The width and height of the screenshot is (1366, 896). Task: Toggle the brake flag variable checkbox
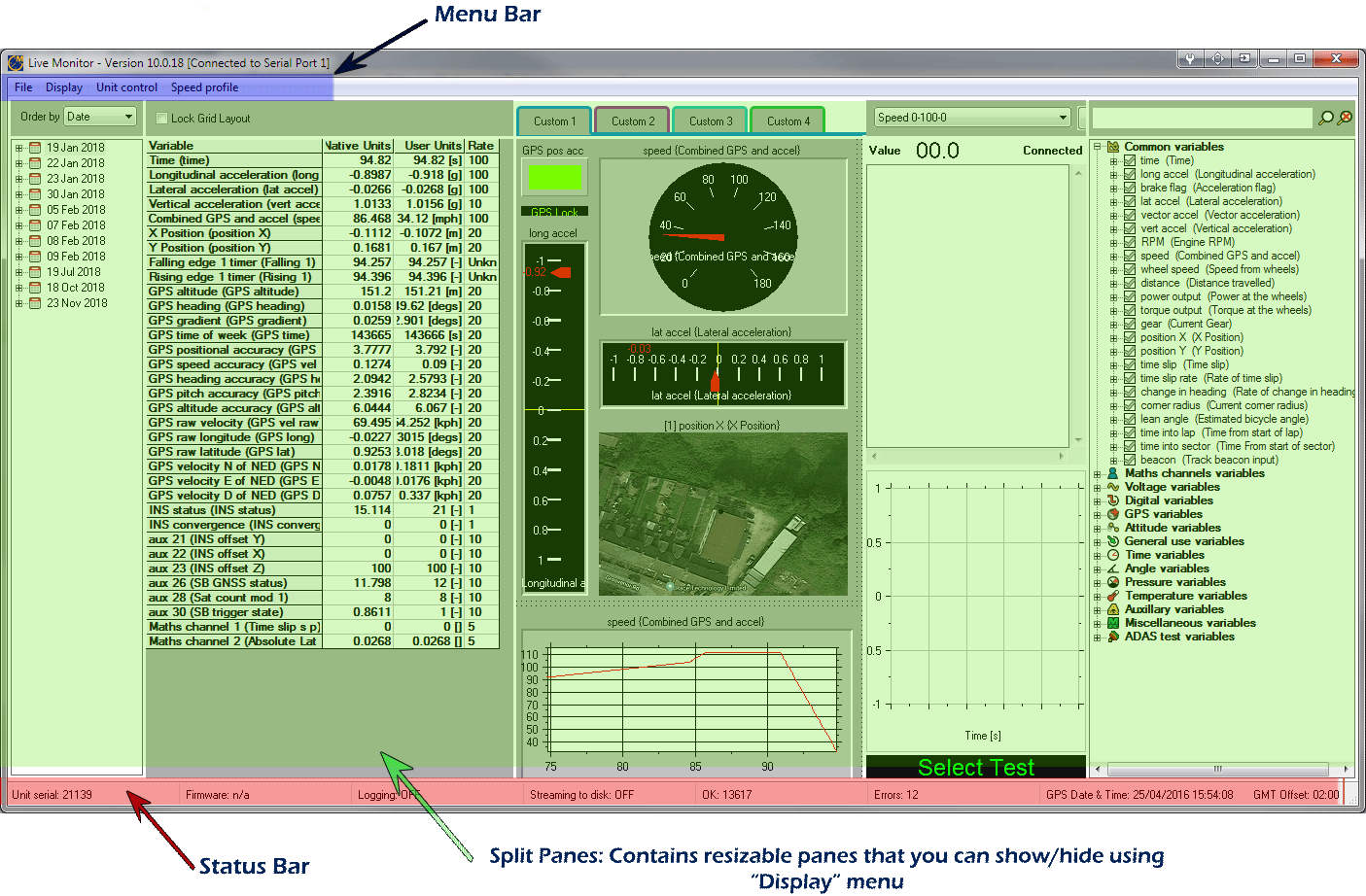(x=1130, y=188)
